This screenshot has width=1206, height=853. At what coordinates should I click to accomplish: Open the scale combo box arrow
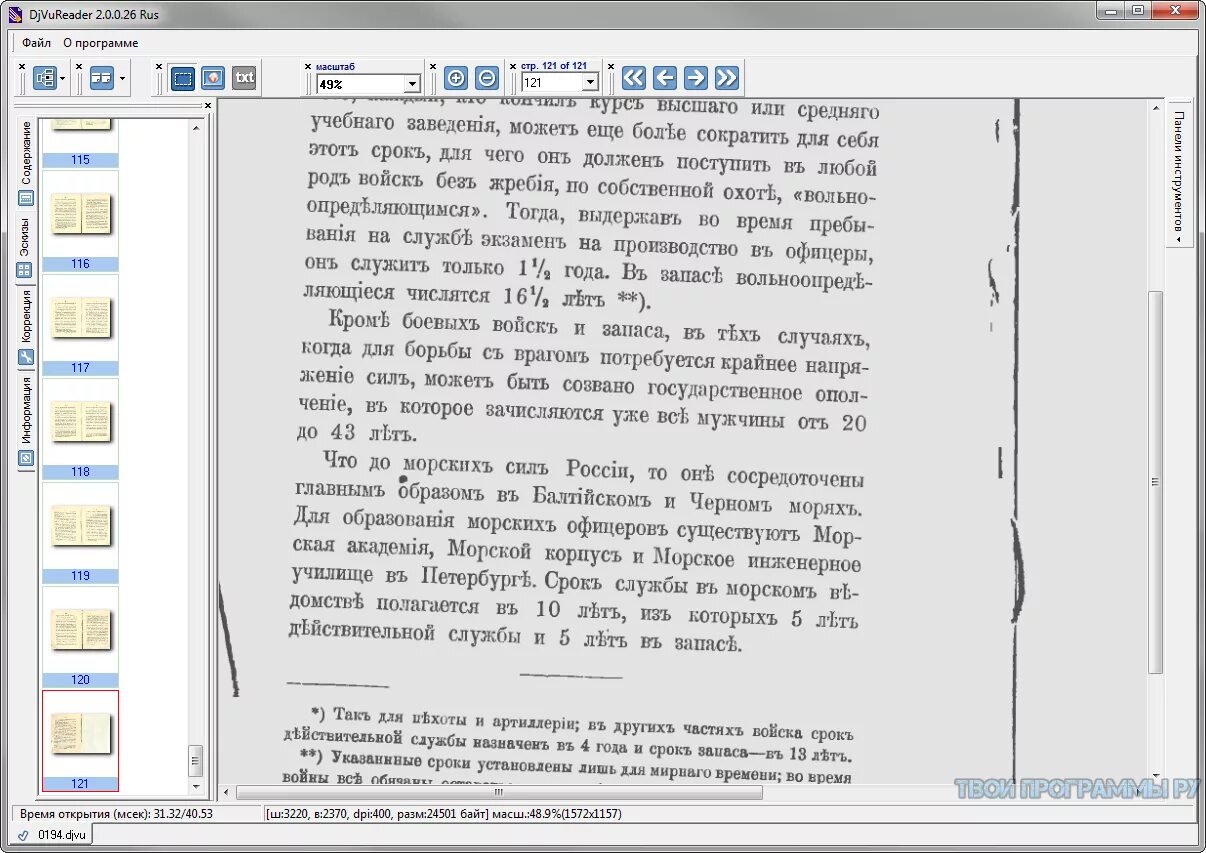tap(412, 84)
